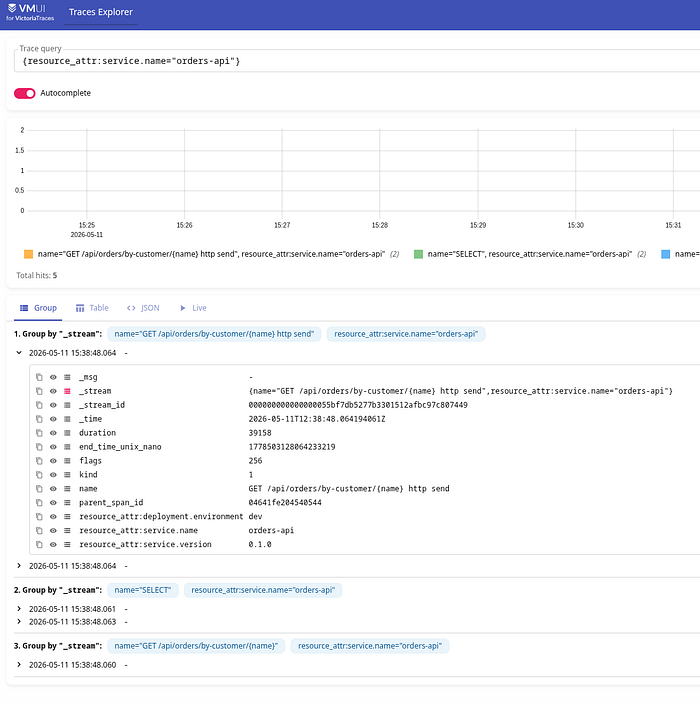Switch to the JSON tab
700x703 pixels.
pos(143,308)
